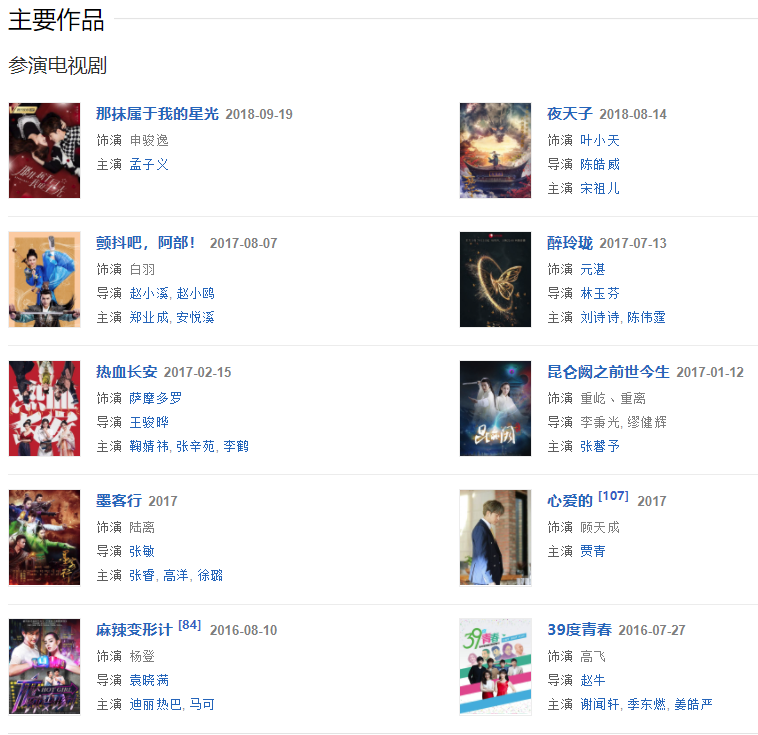Open the reference footnote [107]
The image size is (758, 735).
pos(613,496)
